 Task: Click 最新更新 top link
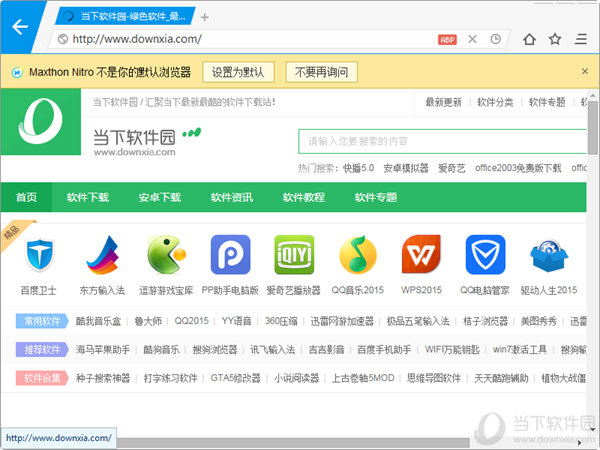[443, 102]
